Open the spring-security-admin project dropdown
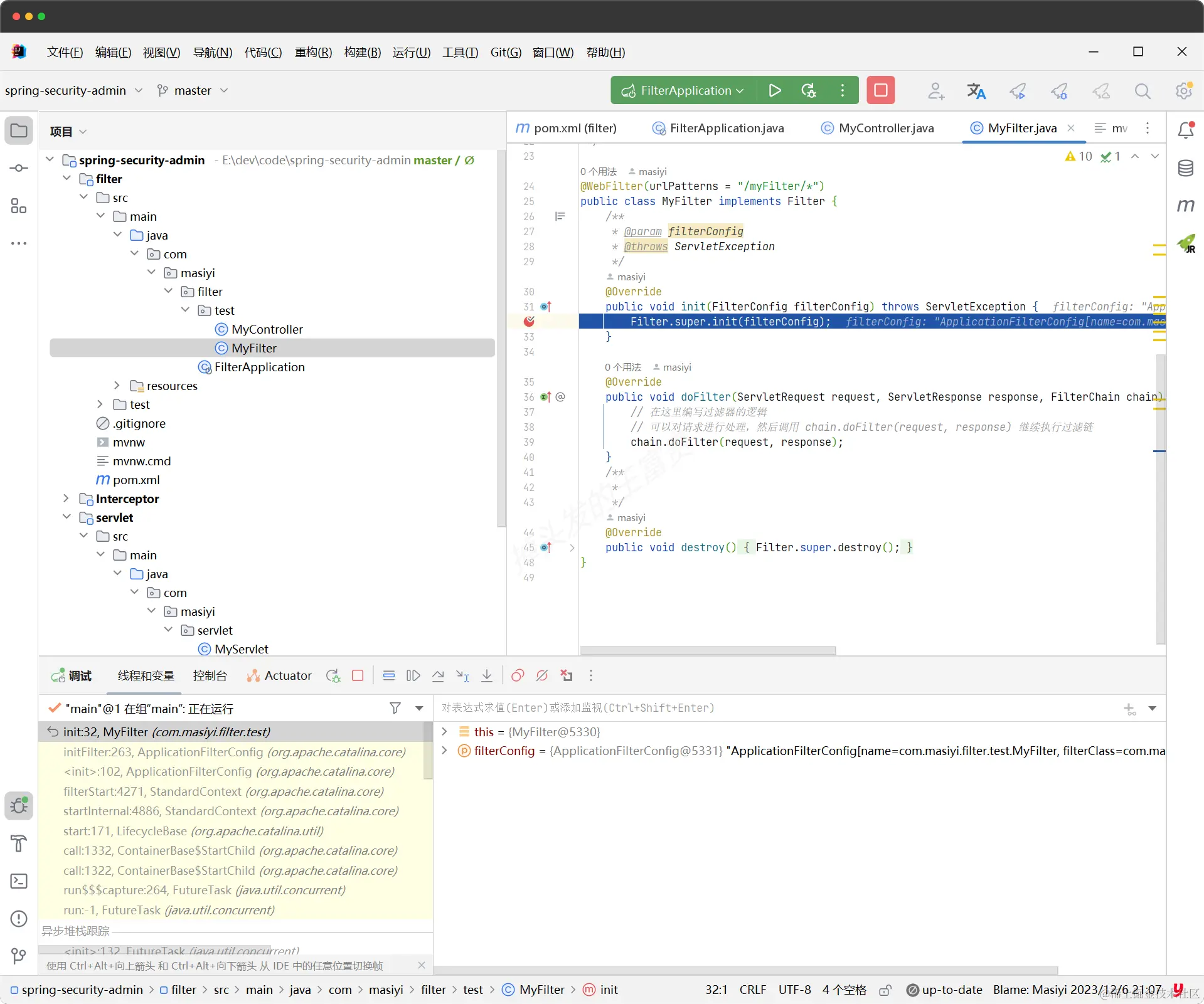This screenshot has width=1204, height=1004. (x=73, y=91)
